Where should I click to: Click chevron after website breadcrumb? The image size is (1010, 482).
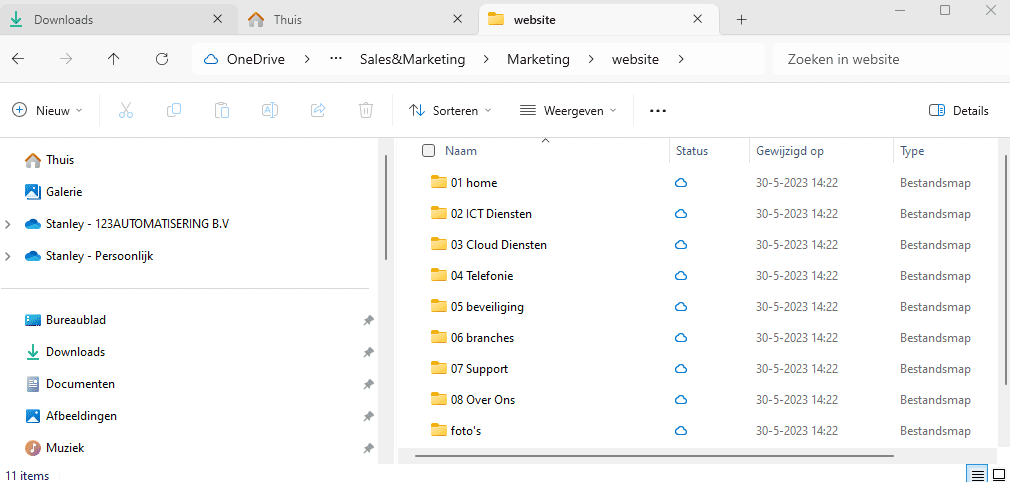tap(680, 59)
